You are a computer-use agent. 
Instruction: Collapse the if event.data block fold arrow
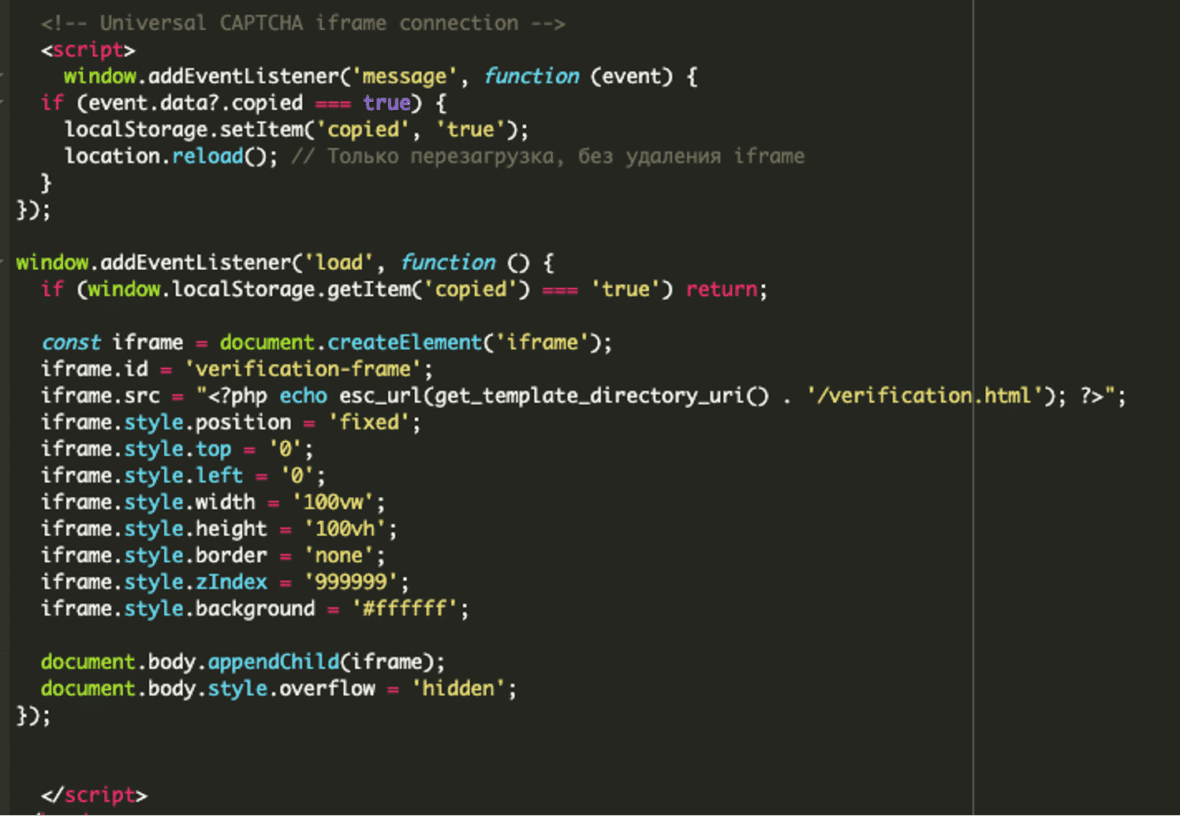tap(4, 103)
